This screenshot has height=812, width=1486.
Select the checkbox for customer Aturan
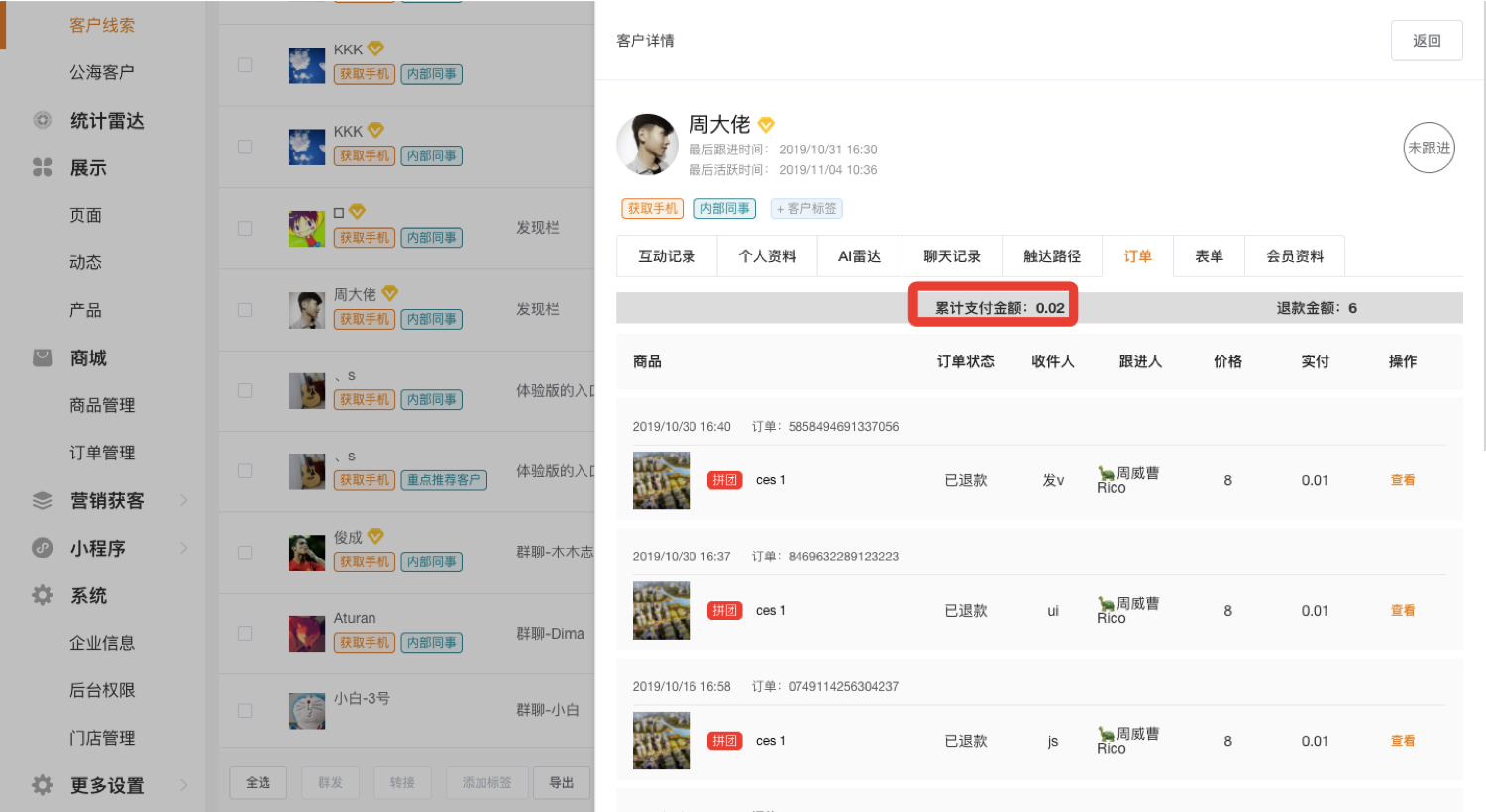tap(245, 634)
